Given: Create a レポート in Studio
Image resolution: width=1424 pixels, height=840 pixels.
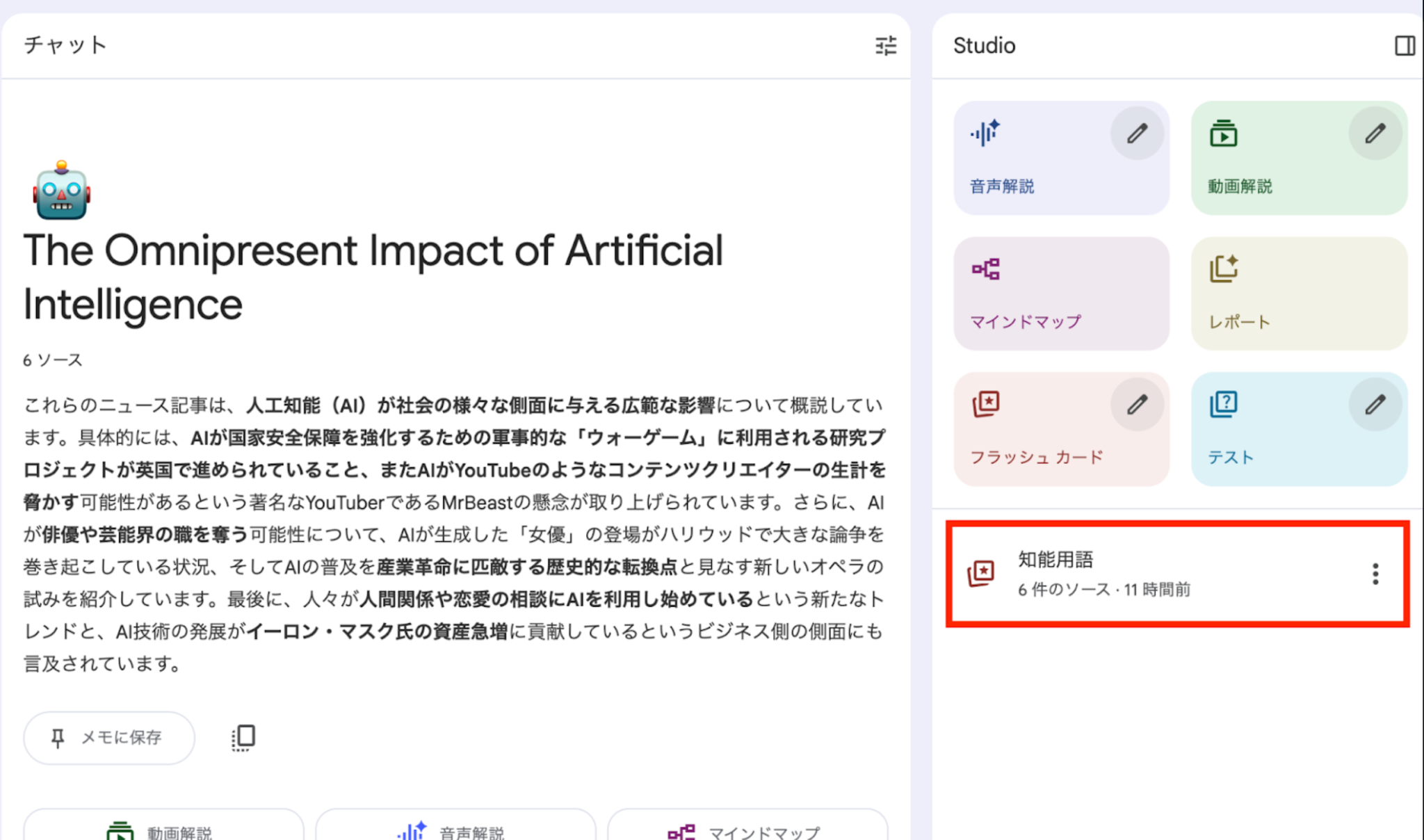Looking at the screenshot, I should (x=1299, y=293).
